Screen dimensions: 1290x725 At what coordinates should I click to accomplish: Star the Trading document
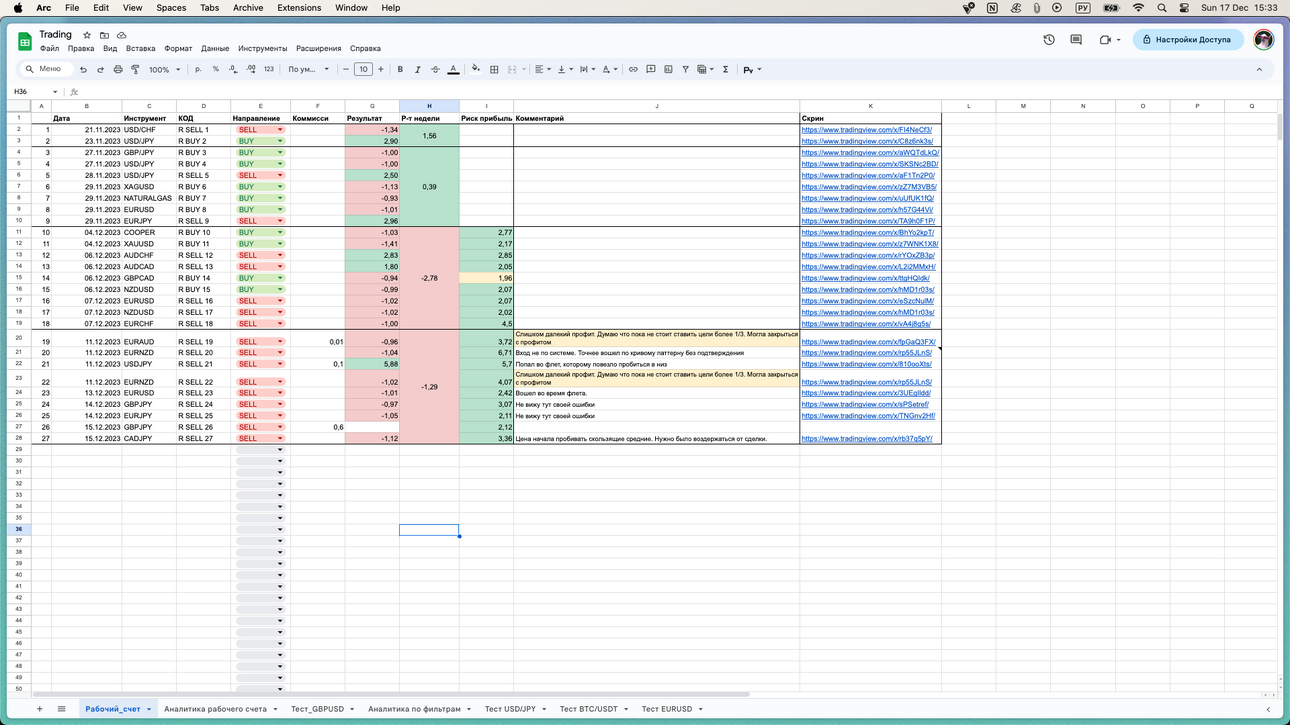click(x=87, y=35)
